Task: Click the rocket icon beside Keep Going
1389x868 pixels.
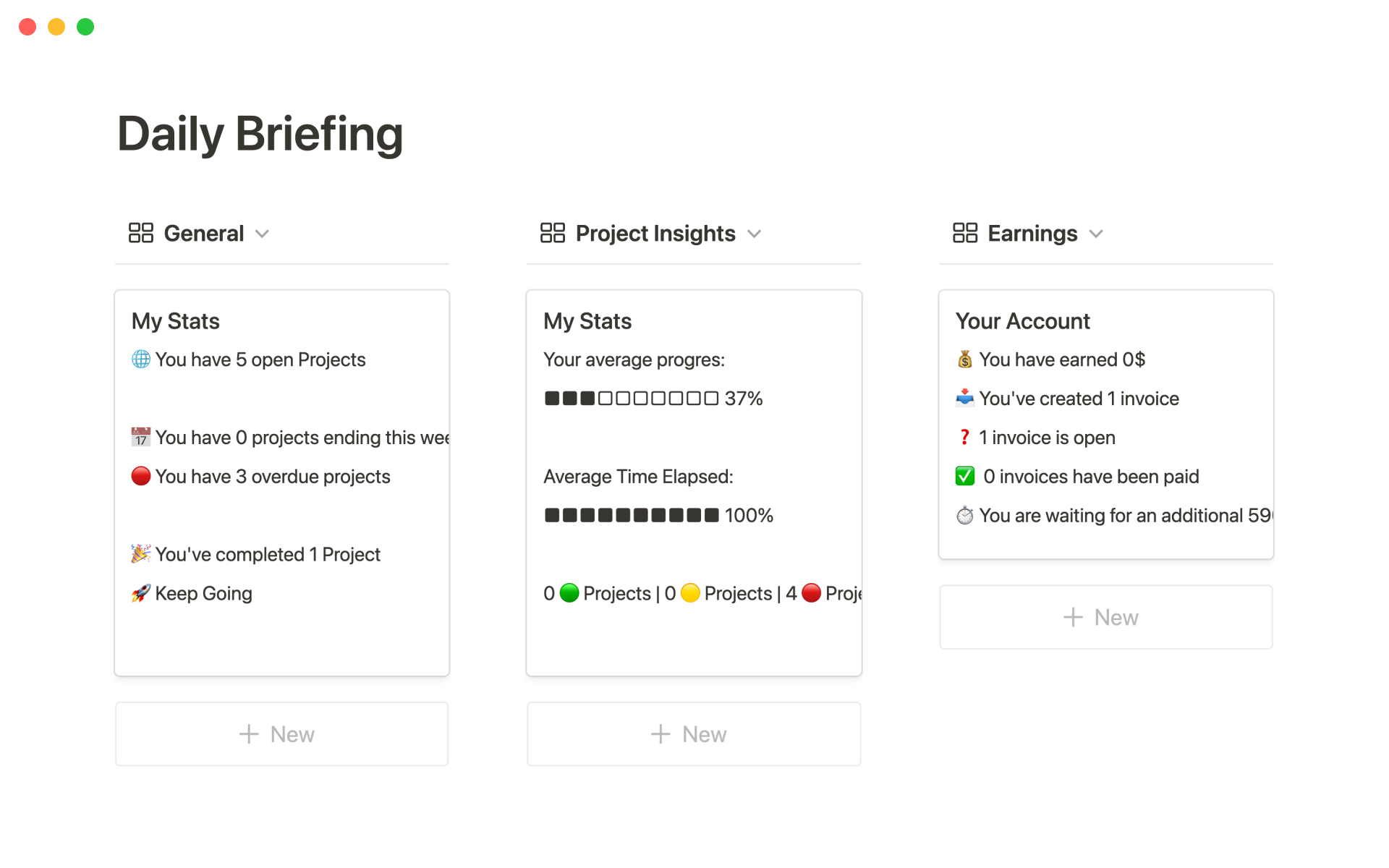Action: 140,593
